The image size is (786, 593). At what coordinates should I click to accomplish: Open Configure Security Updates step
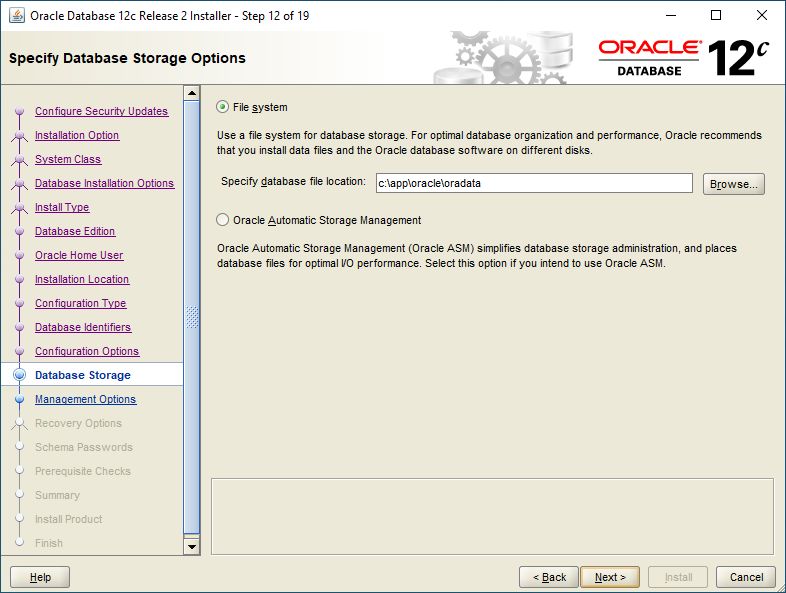coord(101,111)
